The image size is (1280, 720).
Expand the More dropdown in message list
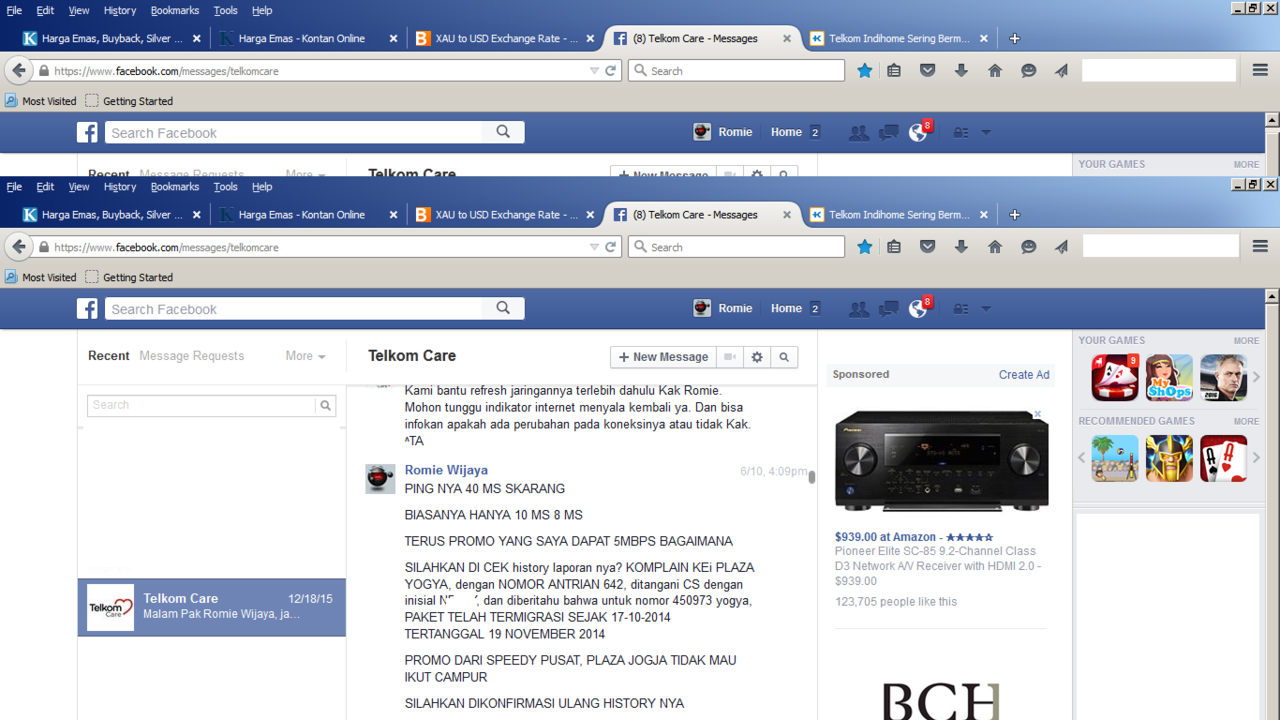click(305, 355)
